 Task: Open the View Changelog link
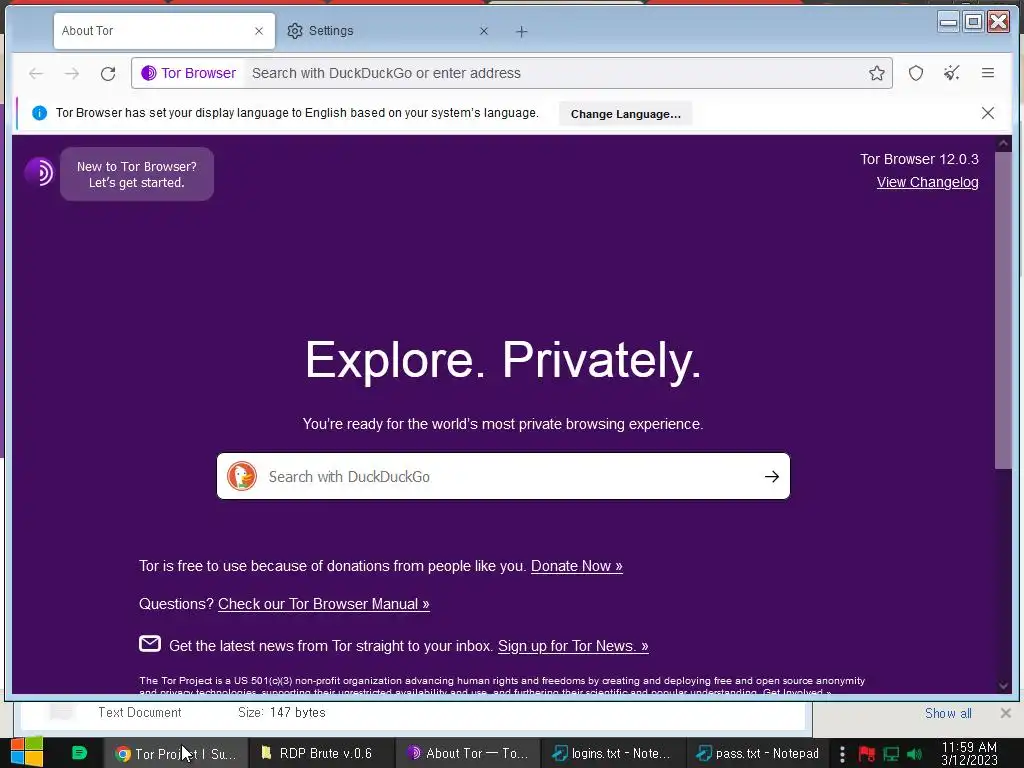pyautogui.click(x=927, y=182)
